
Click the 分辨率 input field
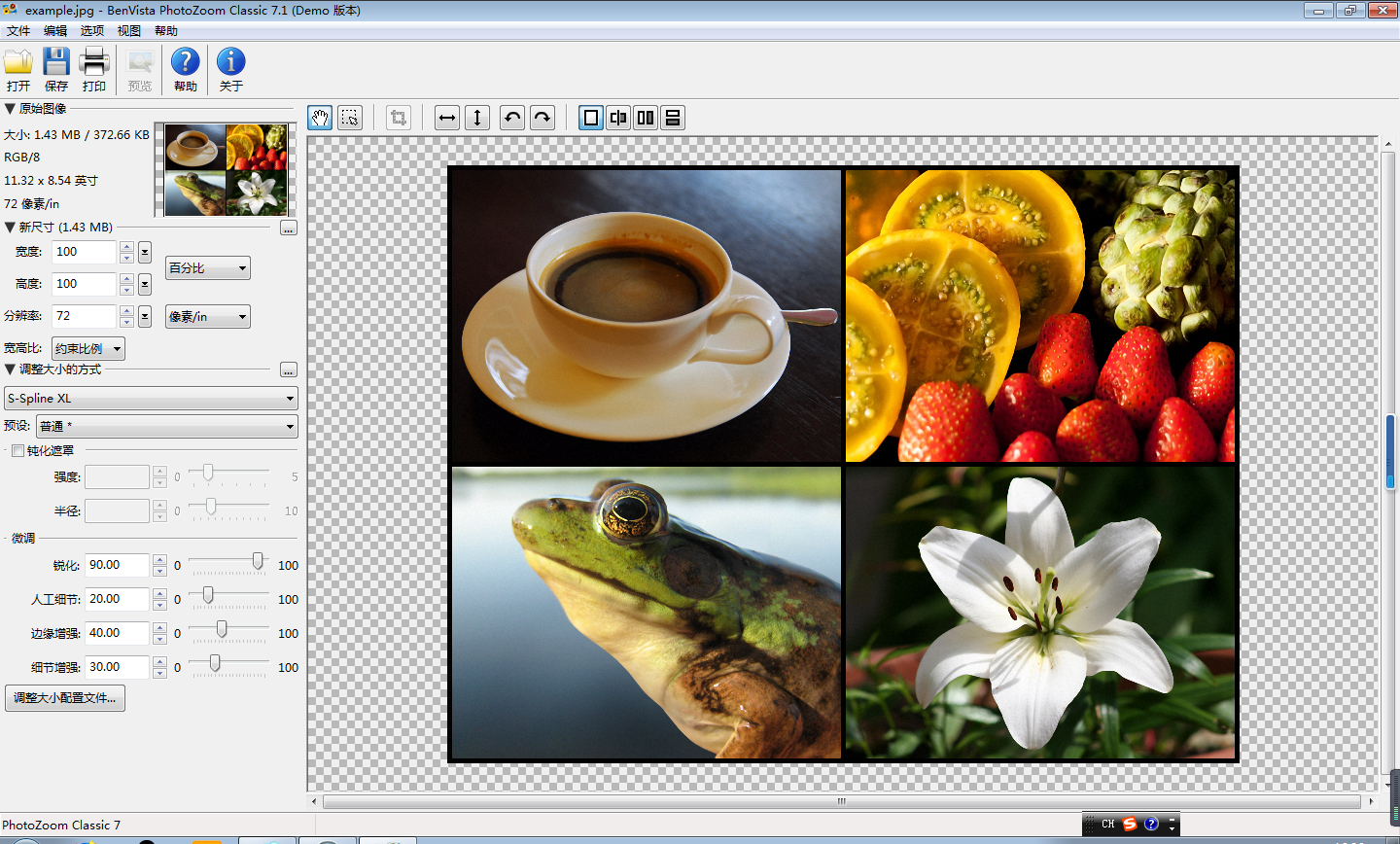pyautogui.click(x=84, y=316)
